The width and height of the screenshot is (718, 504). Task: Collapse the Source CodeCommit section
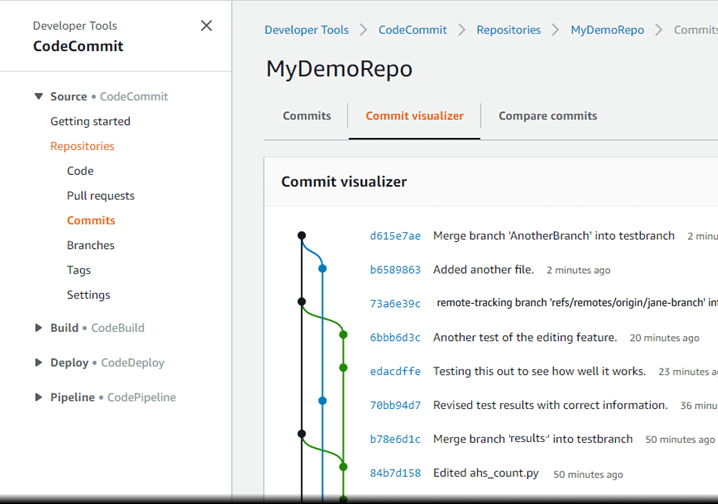click(x=39, y=97)
